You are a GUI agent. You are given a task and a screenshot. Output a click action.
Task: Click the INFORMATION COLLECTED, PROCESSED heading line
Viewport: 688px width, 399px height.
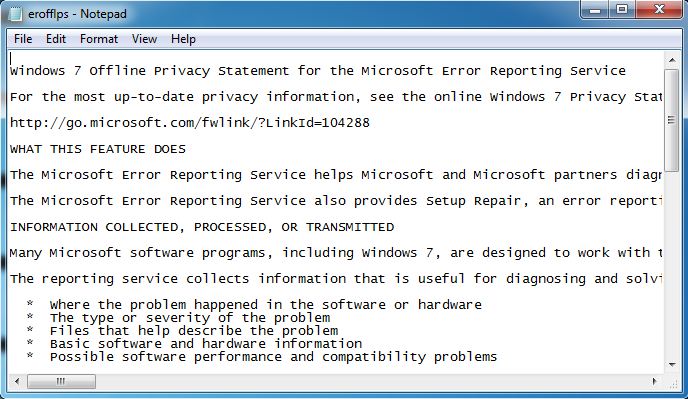pyautogui.click(x=202, y=227)
